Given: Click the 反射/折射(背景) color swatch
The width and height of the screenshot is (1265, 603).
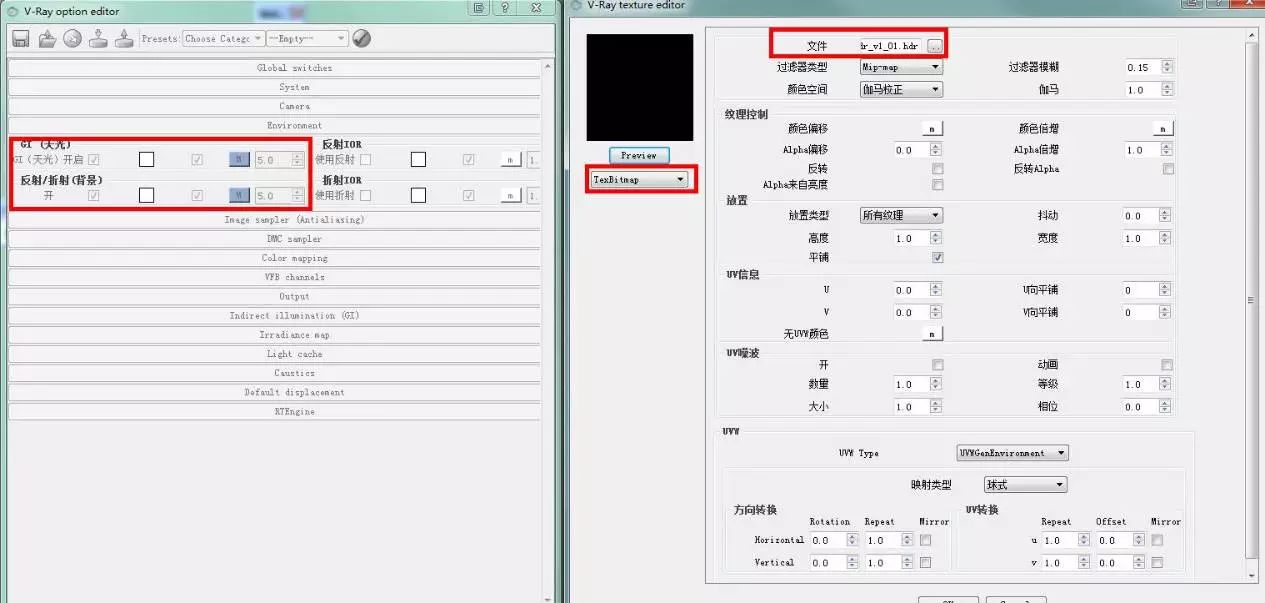Looking at the screenshot, I should coord(147,196).
